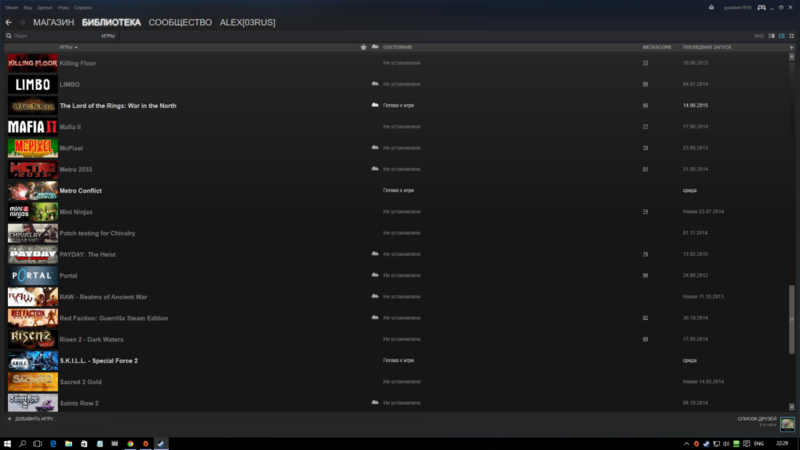Image resolution: width=800 pixels, height=450 pixels.
Task: Select The Lord of the Rings: War in the North
Action: 118,106
